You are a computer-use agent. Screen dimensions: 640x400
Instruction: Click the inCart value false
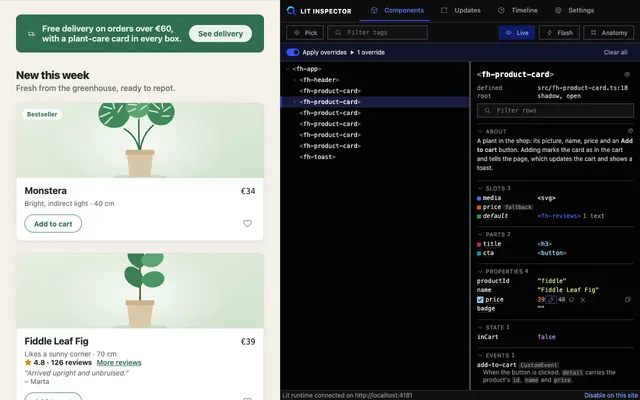pyautogui.click(x=547, y=337)
